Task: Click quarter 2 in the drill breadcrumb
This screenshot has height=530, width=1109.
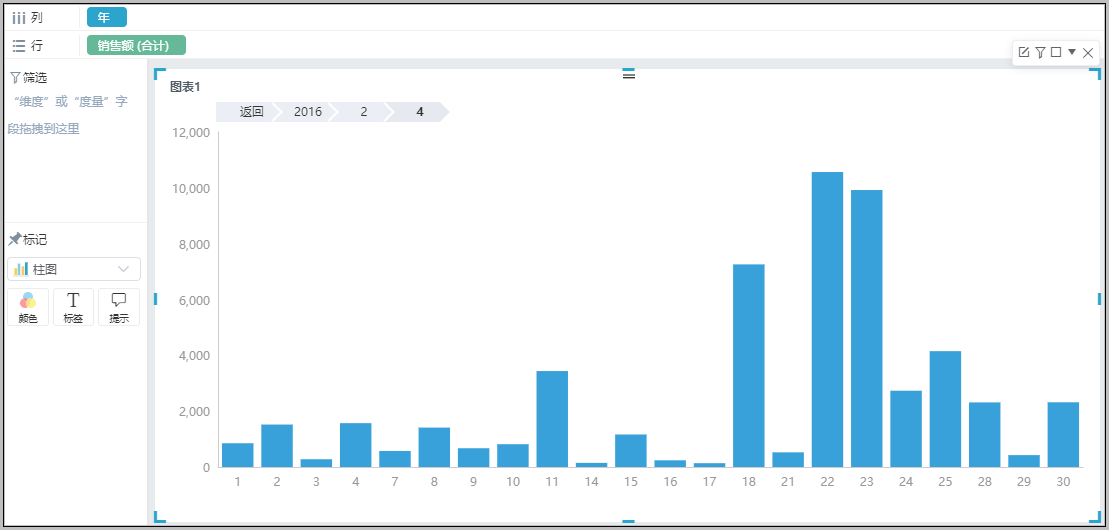Action: 364,112
